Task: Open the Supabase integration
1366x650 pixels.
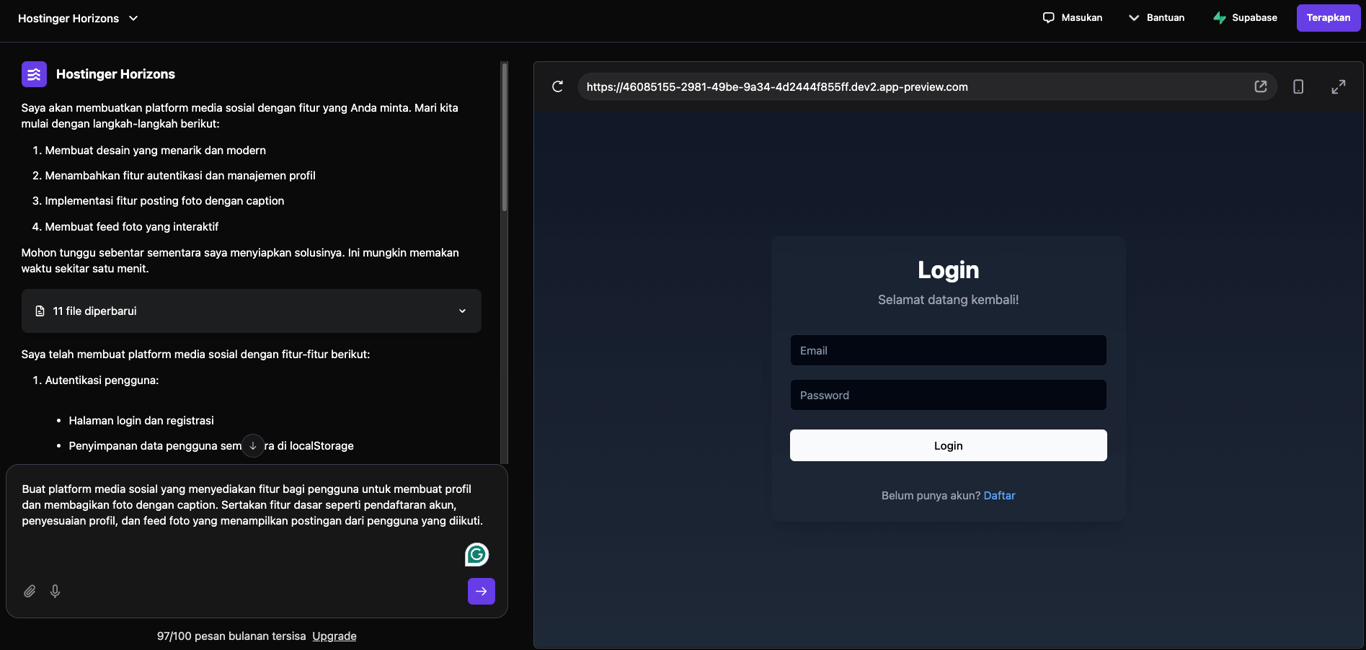Action: pos(1244,17)
